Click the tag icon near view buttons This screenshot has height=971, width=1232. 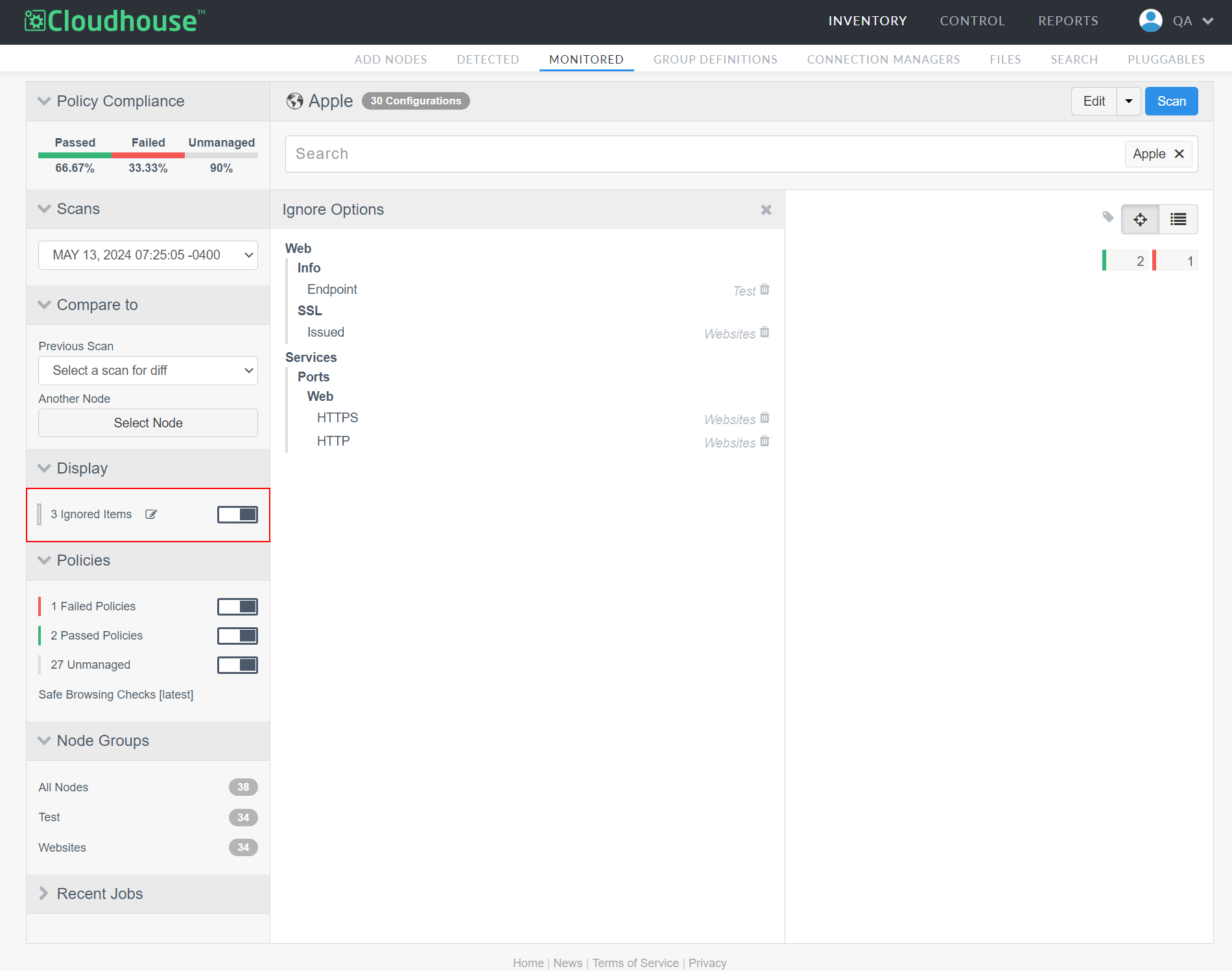pyautogui.click(x=1108, y=217)
